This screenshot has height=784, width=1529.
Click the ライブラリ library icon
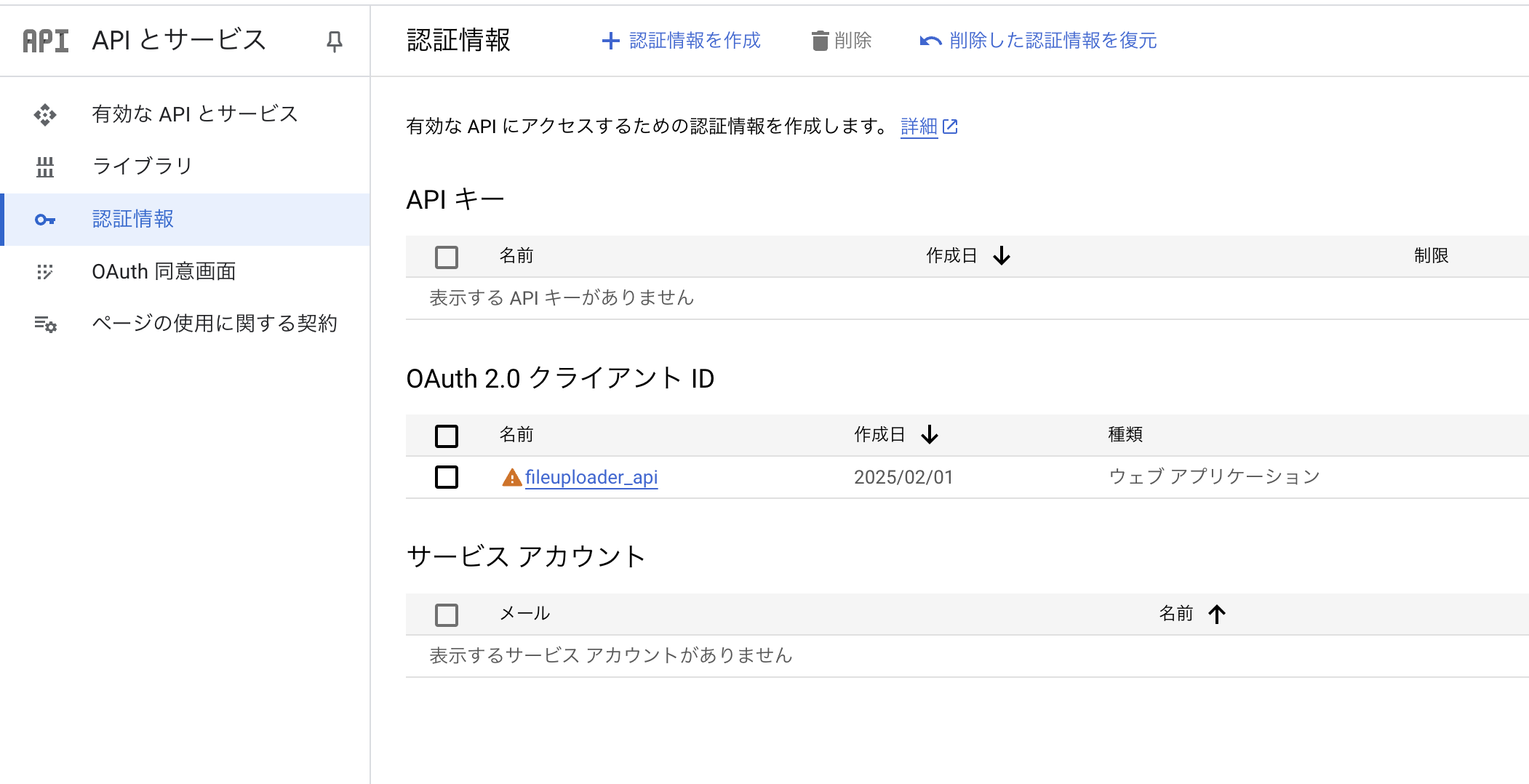pos(45,167)
